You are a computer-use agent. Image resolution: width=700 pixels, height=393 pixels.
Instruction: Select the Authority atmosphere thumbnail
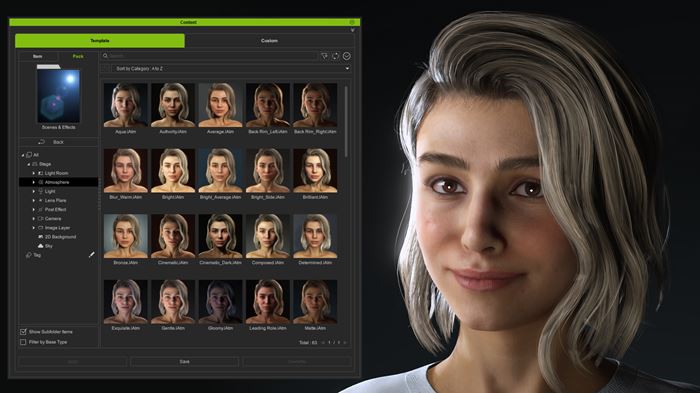tap(173, 105)
